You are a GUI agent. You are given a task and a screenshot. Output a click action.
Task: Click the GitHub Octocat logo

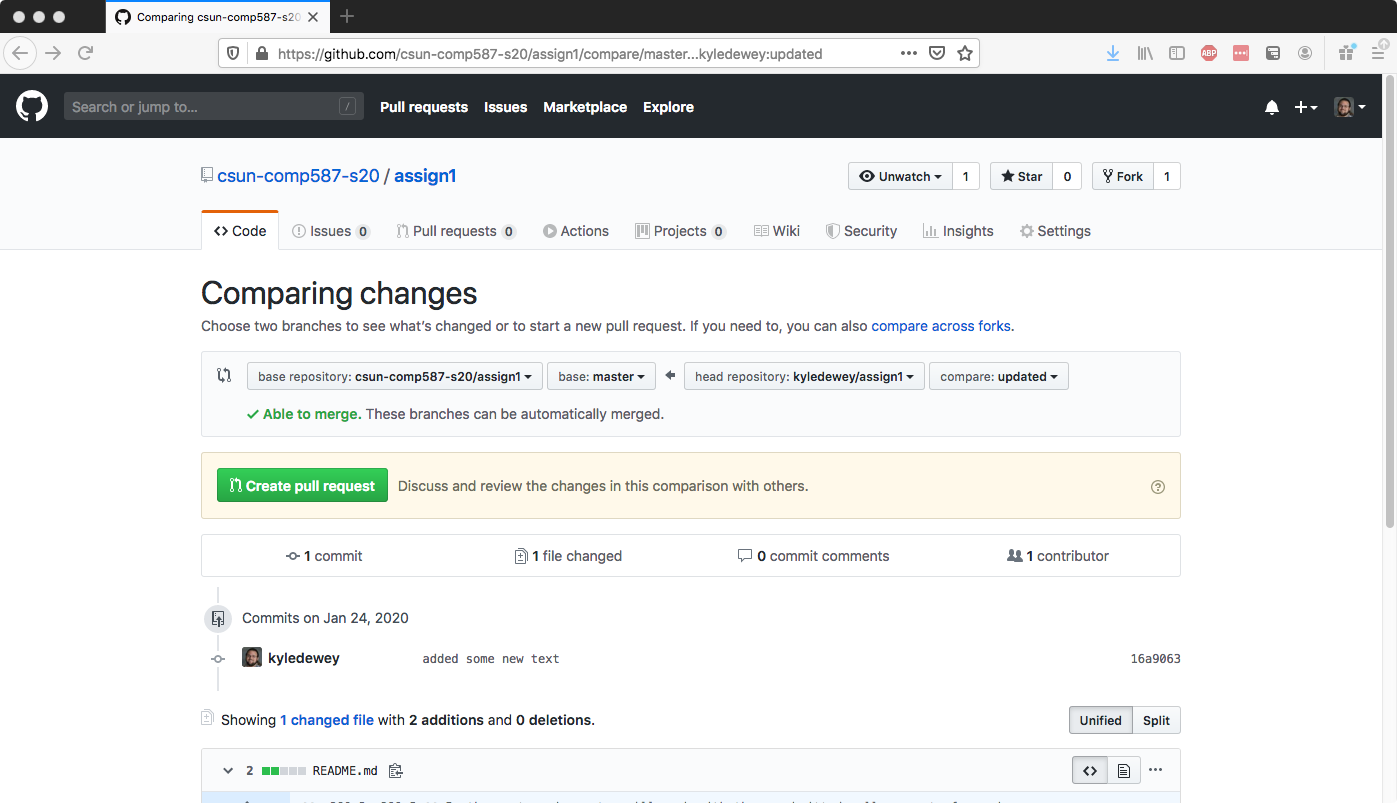pos(32,106)
